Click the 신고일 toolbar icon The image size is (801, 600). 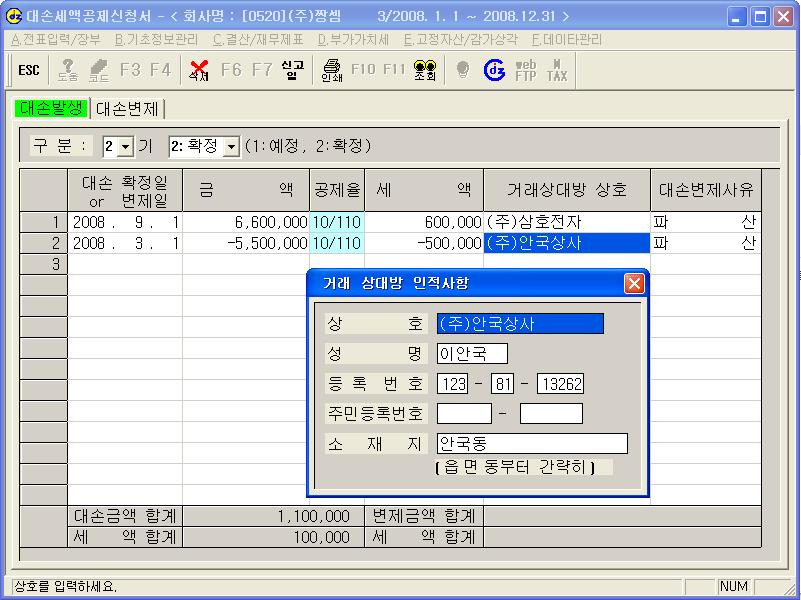292,70
